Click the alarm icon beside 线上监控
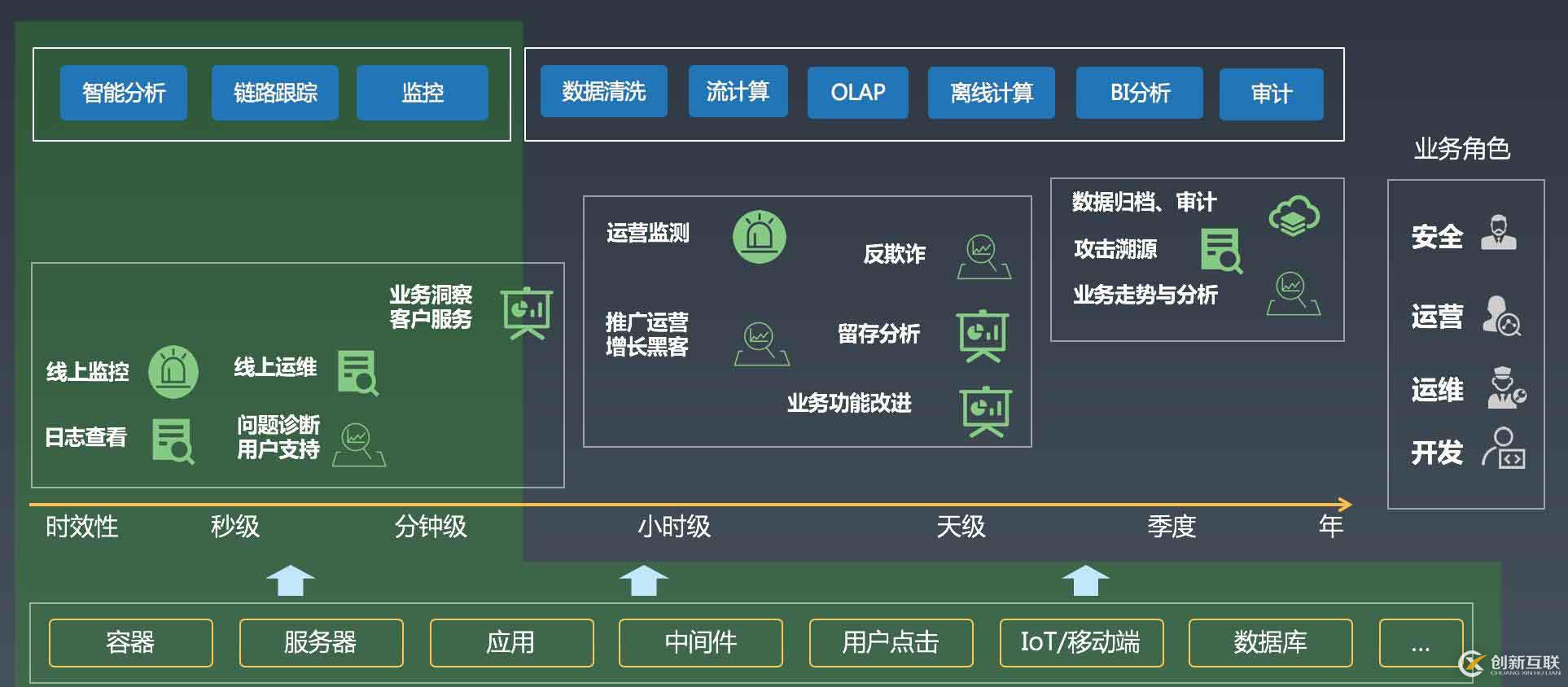The height and width of the screenshot is (687, 1568). coord(173,372)
